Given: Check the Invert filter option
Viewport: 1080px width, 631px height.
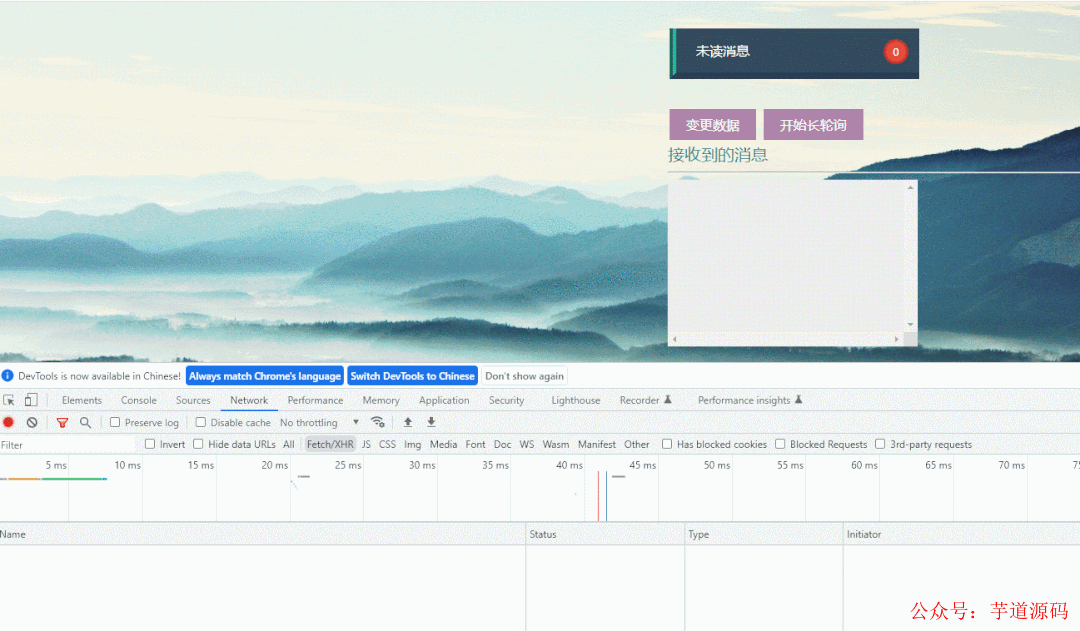Looking at the screenshot, I should point(149,443).
